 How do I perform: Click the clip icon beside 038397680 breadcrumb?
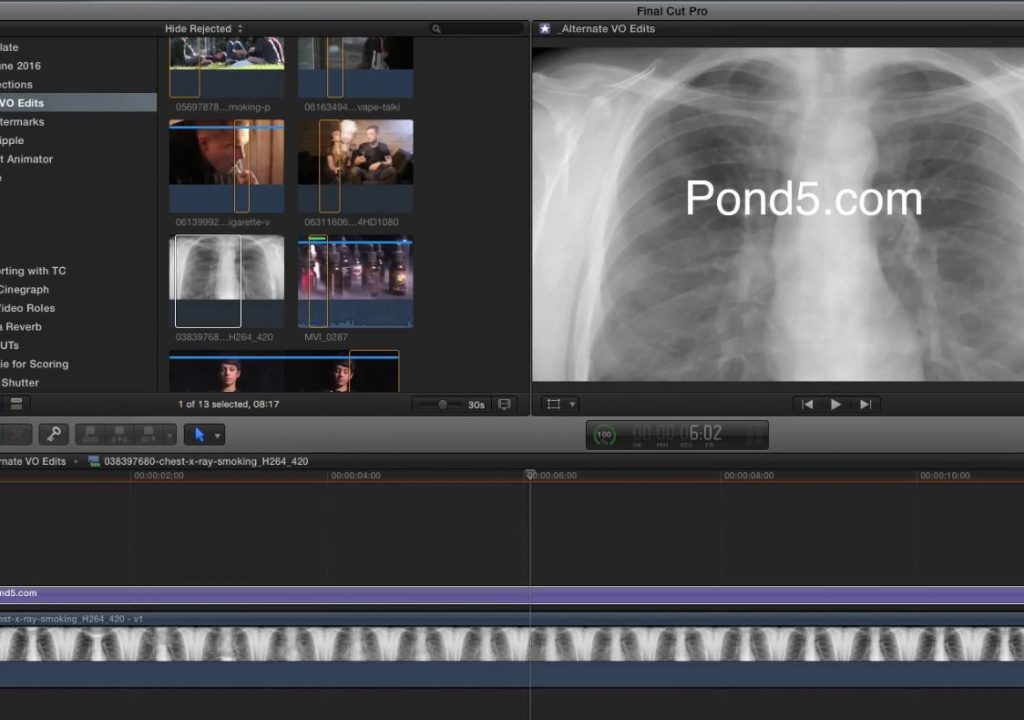[x=94, y=461]
